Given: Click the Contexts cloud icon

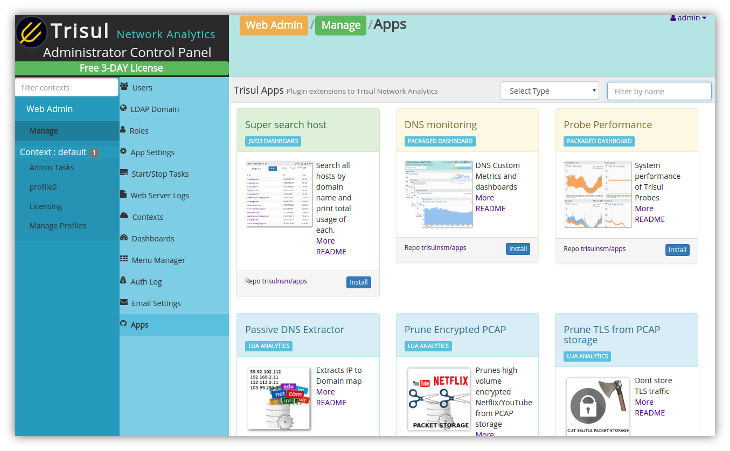Looking at the screenshot, I should pyautogui.click(x=124, y=215).
